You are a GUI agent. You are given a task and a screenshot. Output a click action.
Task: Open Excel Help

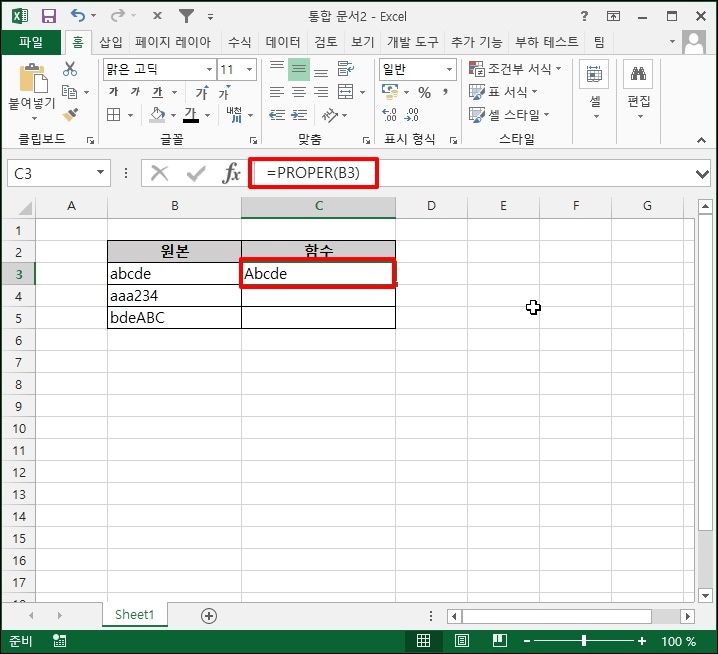click(584, 16)
